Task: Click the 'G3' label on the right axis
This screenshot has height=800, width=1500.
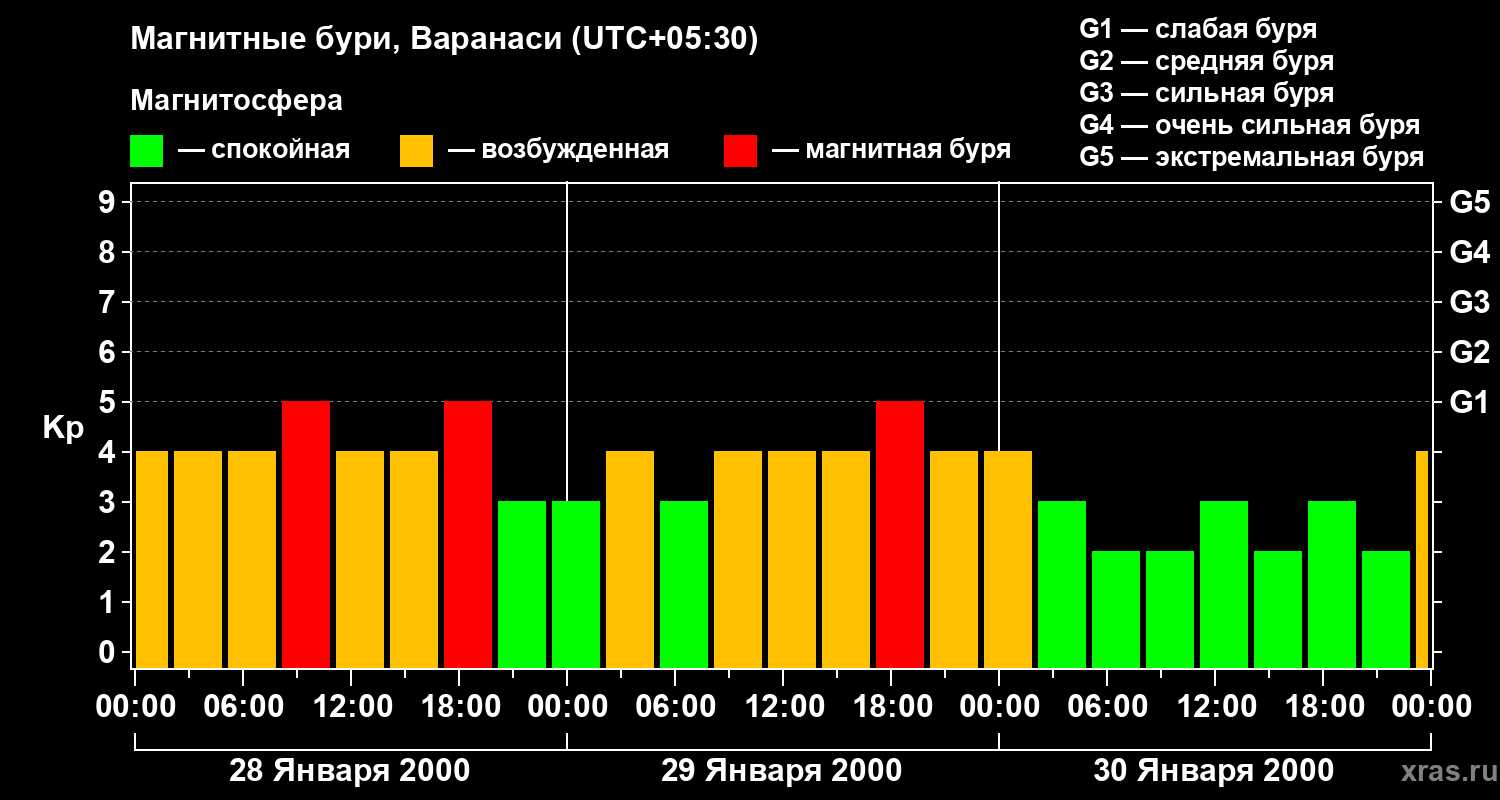Action: click(x=1469, y=302)
